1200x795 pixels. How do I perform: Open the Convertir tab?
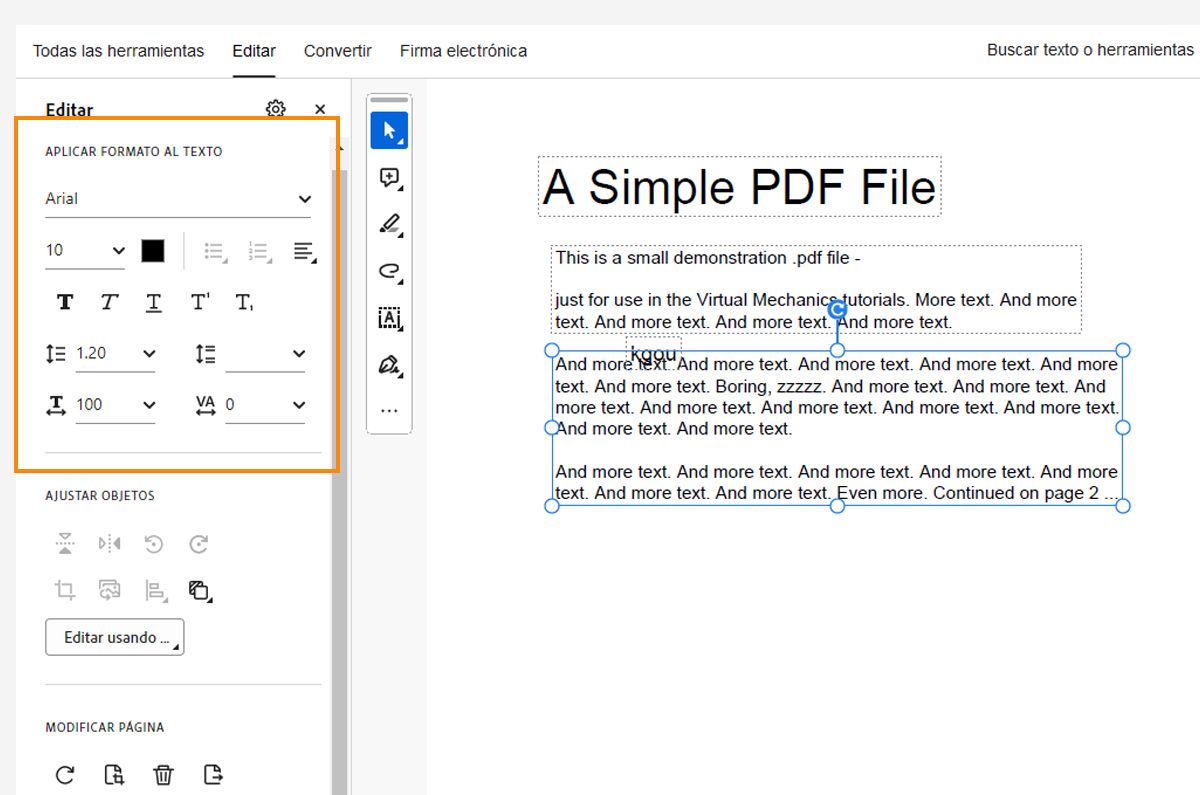coord(338,51)
